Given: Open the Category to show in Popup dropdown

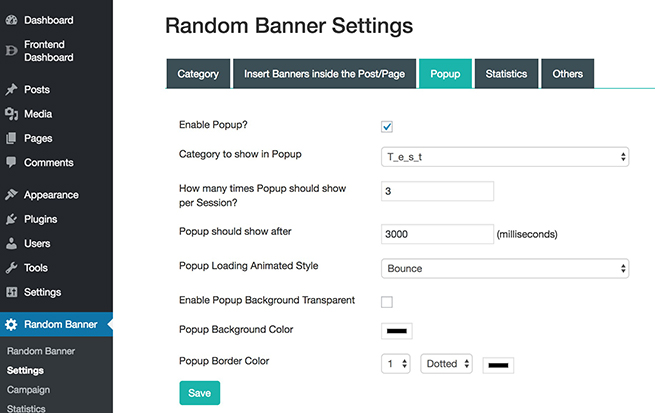Looking at the screenshot, I should point(505,157).
